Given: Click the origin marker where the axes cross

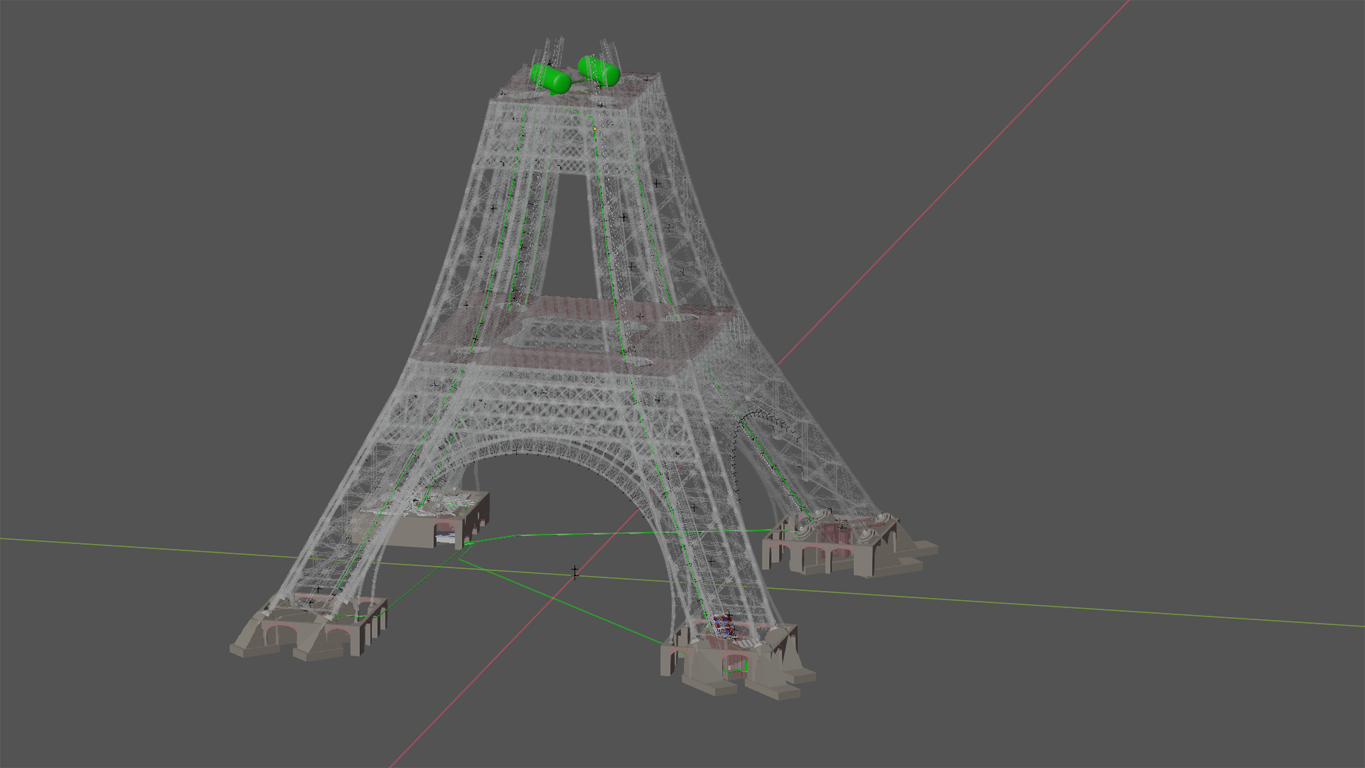Looking at the screenshot, I should coord(574,572).
